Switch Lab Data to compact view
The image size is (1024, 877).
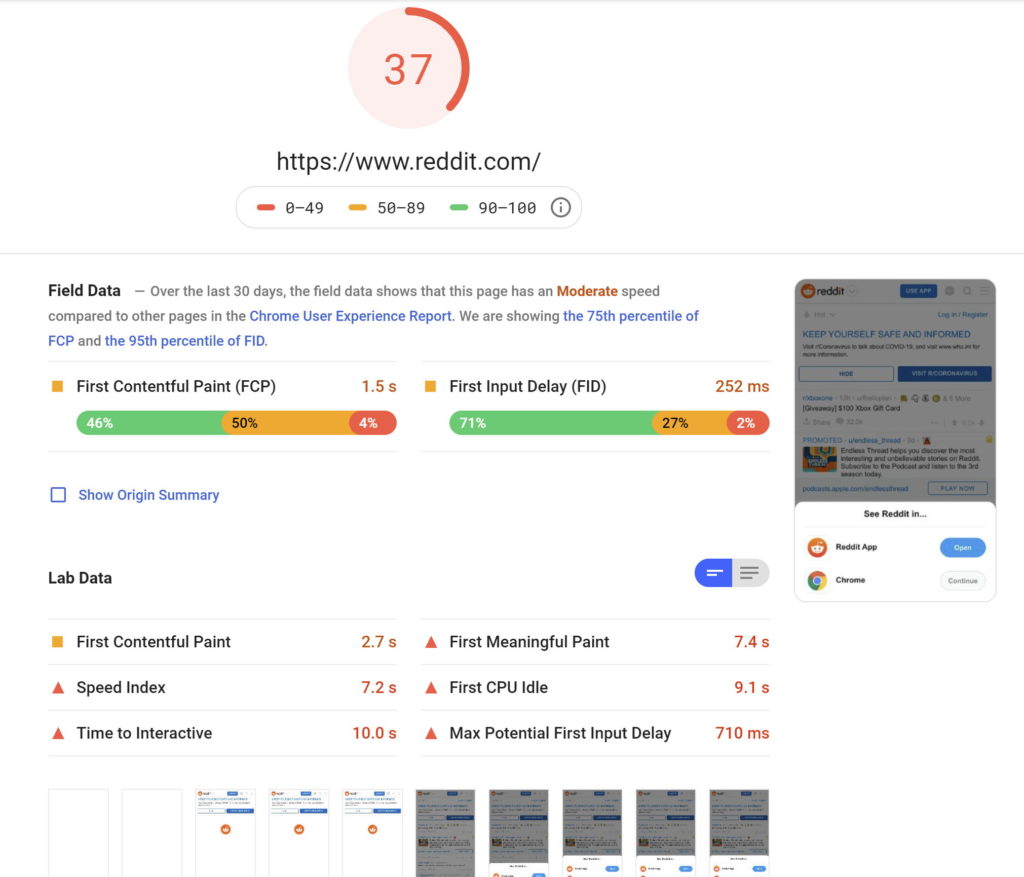(713, 573)
